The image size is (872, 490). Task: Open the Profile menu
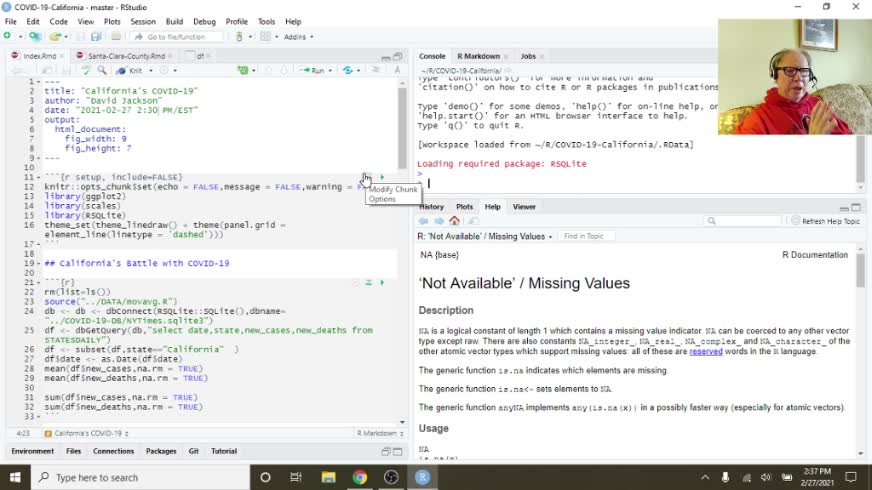coord(236,22)
